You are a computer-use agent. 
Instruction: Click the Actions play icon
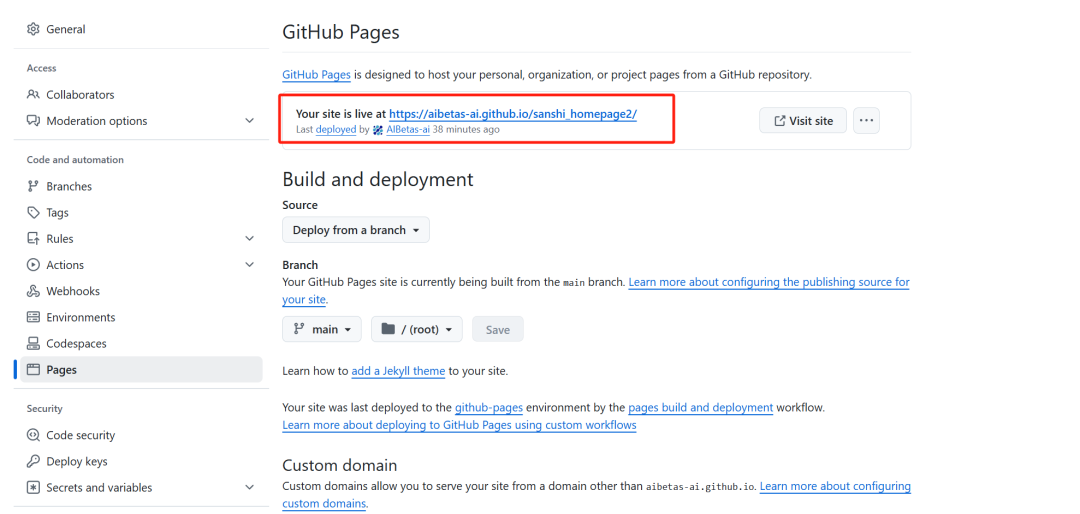[33, 265]
